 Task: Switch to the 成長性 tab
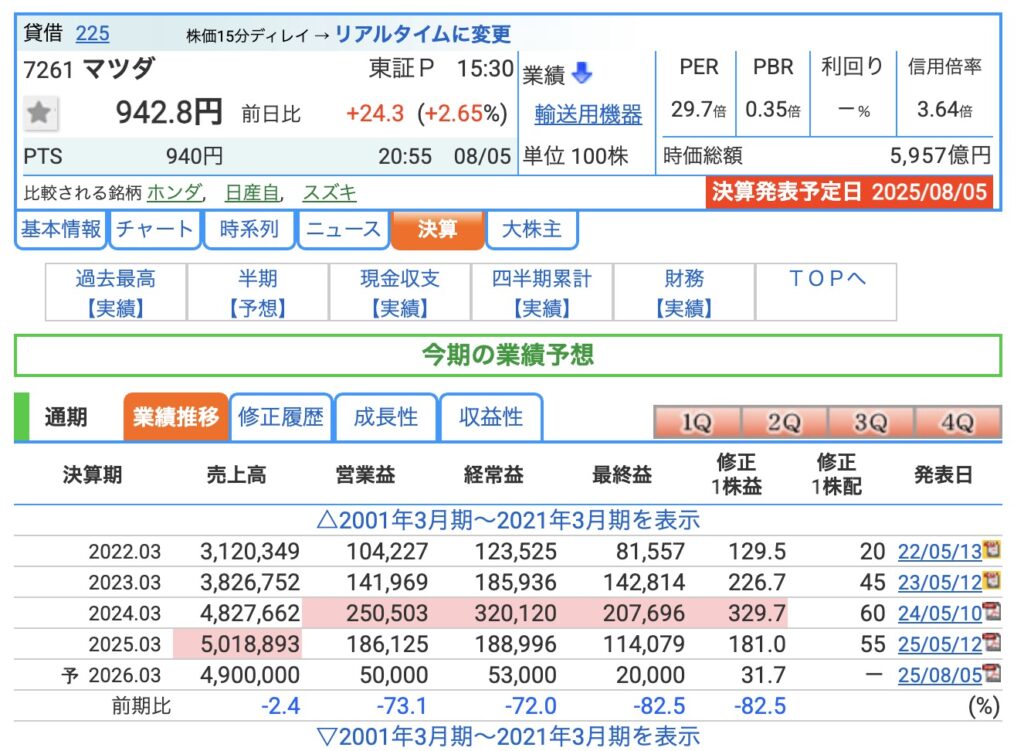point(385,417)
